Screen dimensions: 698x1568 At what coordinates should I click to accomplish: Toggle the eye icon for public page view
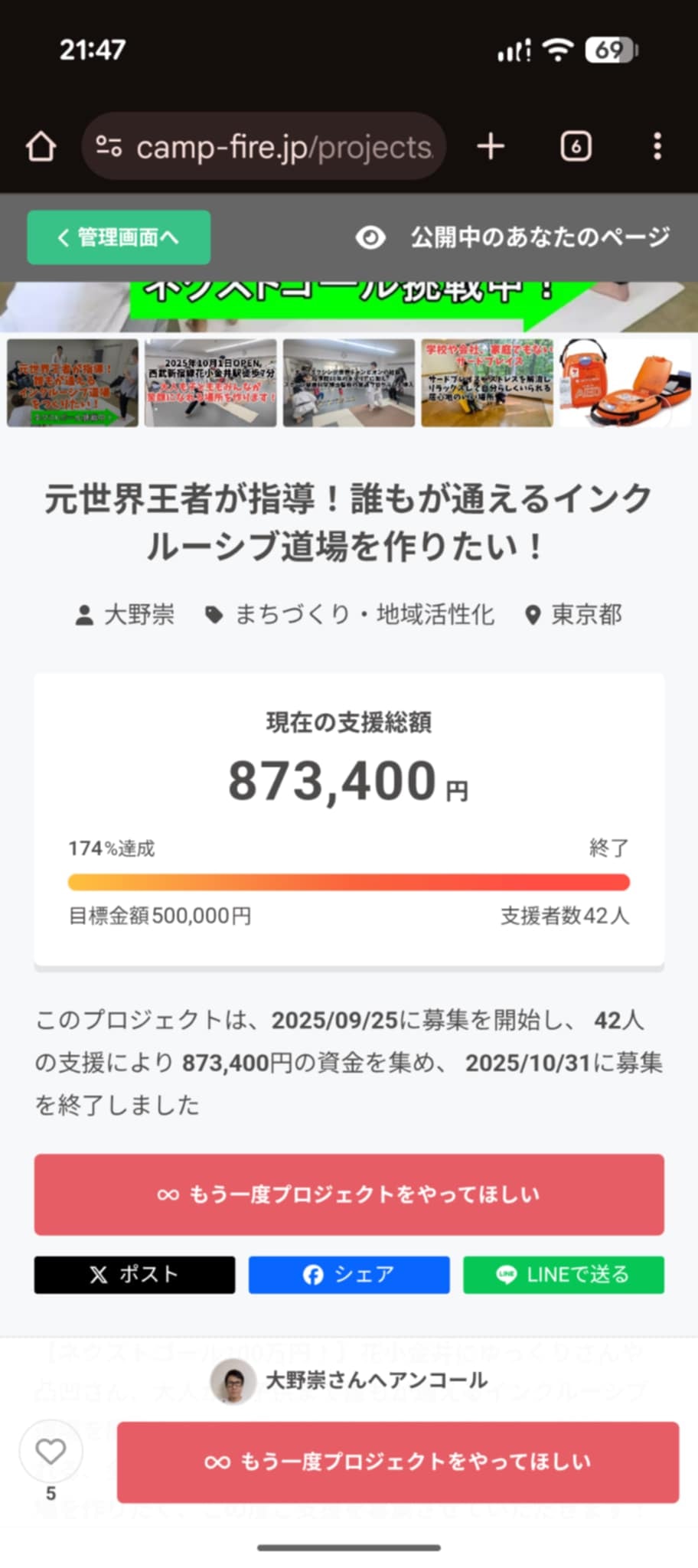click(370, 237)
